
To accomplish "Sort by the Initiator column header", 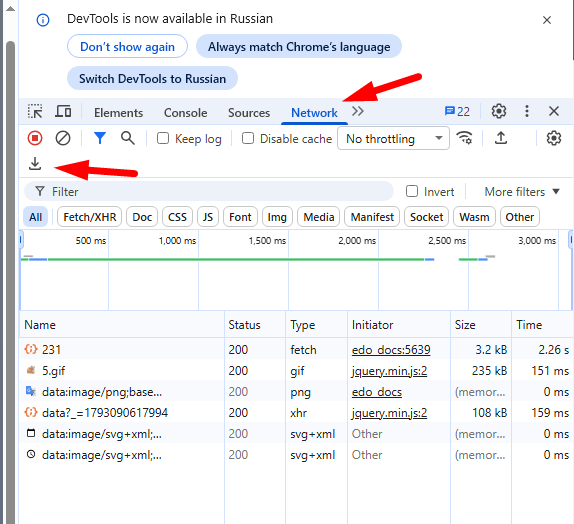I will [399, 324].
